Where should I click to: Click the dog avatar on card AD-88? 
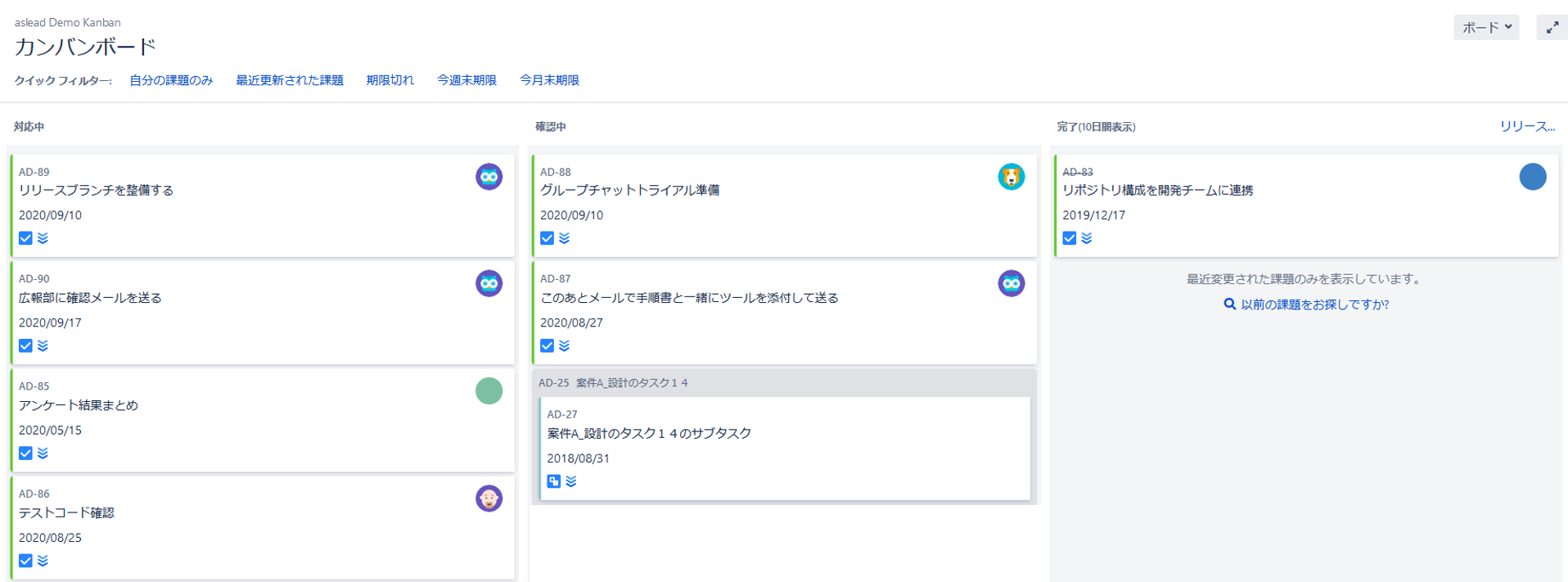pos(1011,177)
